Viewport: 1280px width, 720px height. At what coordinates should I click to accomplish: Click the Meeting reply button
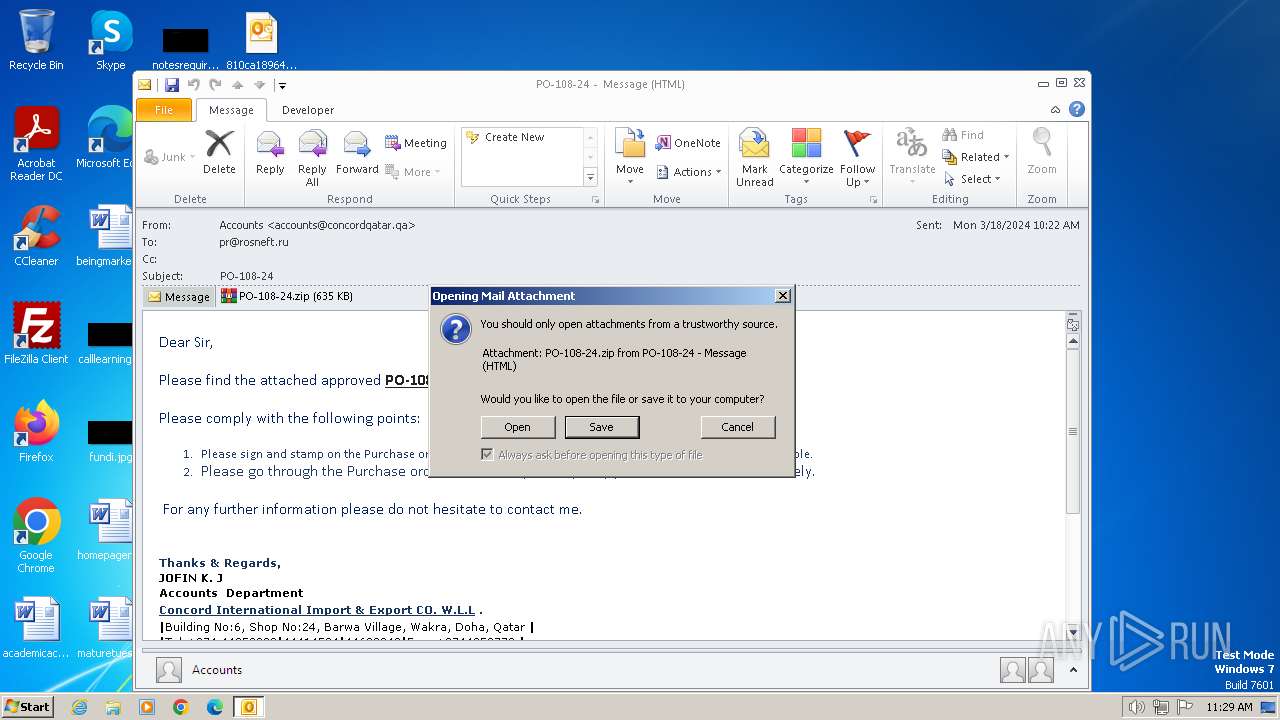[416, 143]
